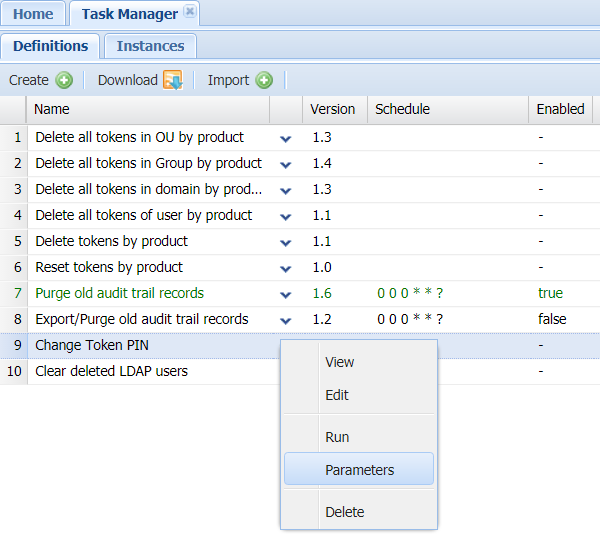Open dropdown arrow for Purge old audit trail records
Image resolution: width=600 pixels, height=542 pixels.
pyautogui.click(x=286, y=294)
